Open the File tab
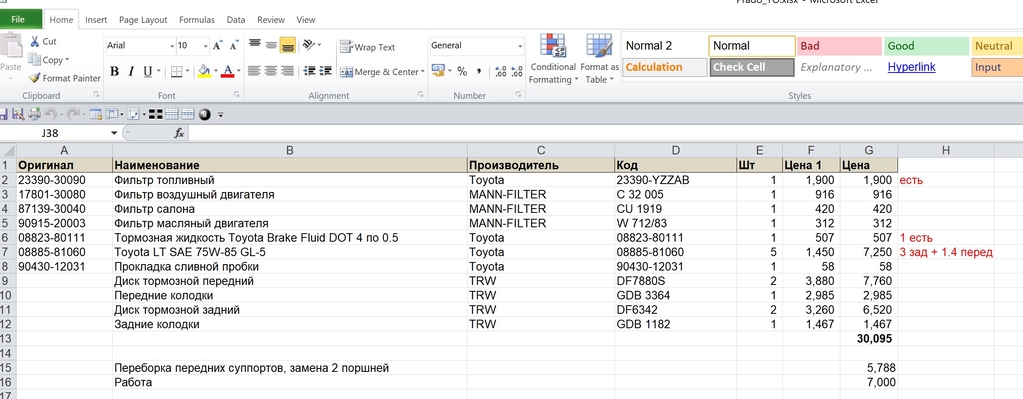 coord(18,20)
